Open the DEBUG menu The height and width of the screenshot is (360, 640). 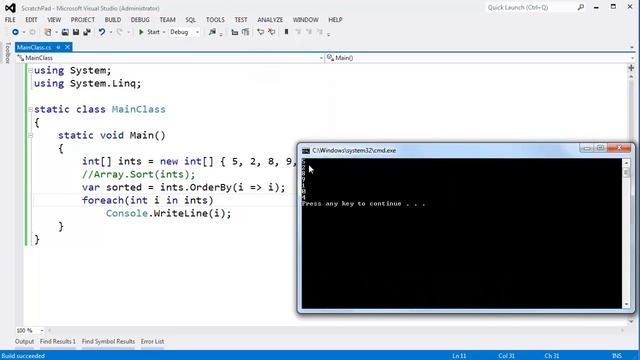140,20
